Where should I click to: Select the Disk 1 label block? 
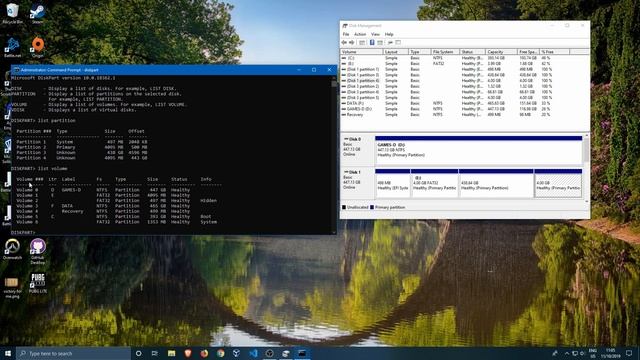click(x=357, y=182)
